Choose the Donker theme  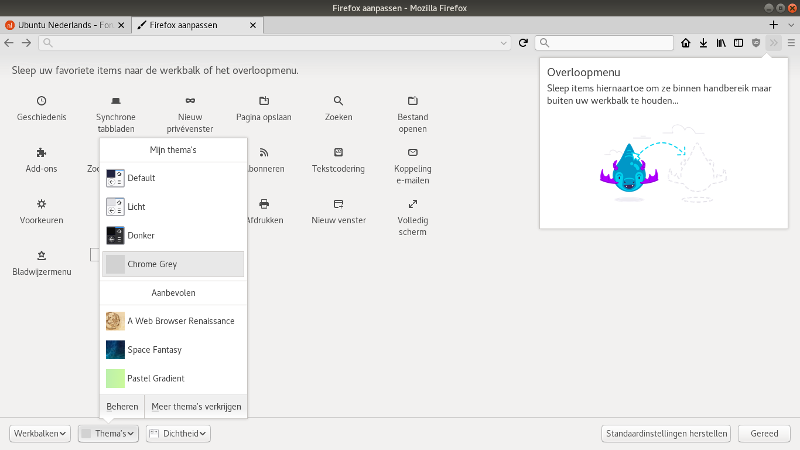(x=173, y=235)
